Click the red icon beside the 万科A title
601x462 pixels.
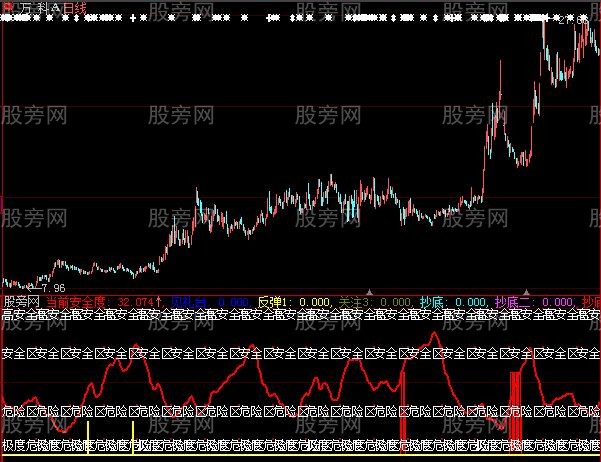[x=8, y=7]
